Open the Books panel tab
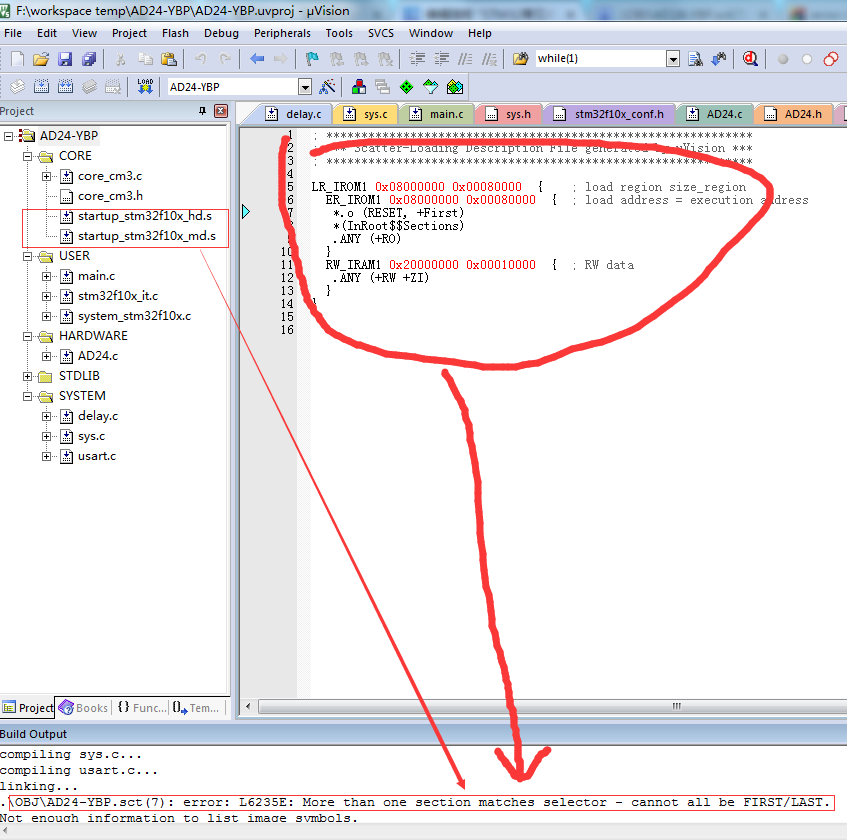Image resolution: width=847 pixels, height=840 pixels. click(x=83, y=708)
